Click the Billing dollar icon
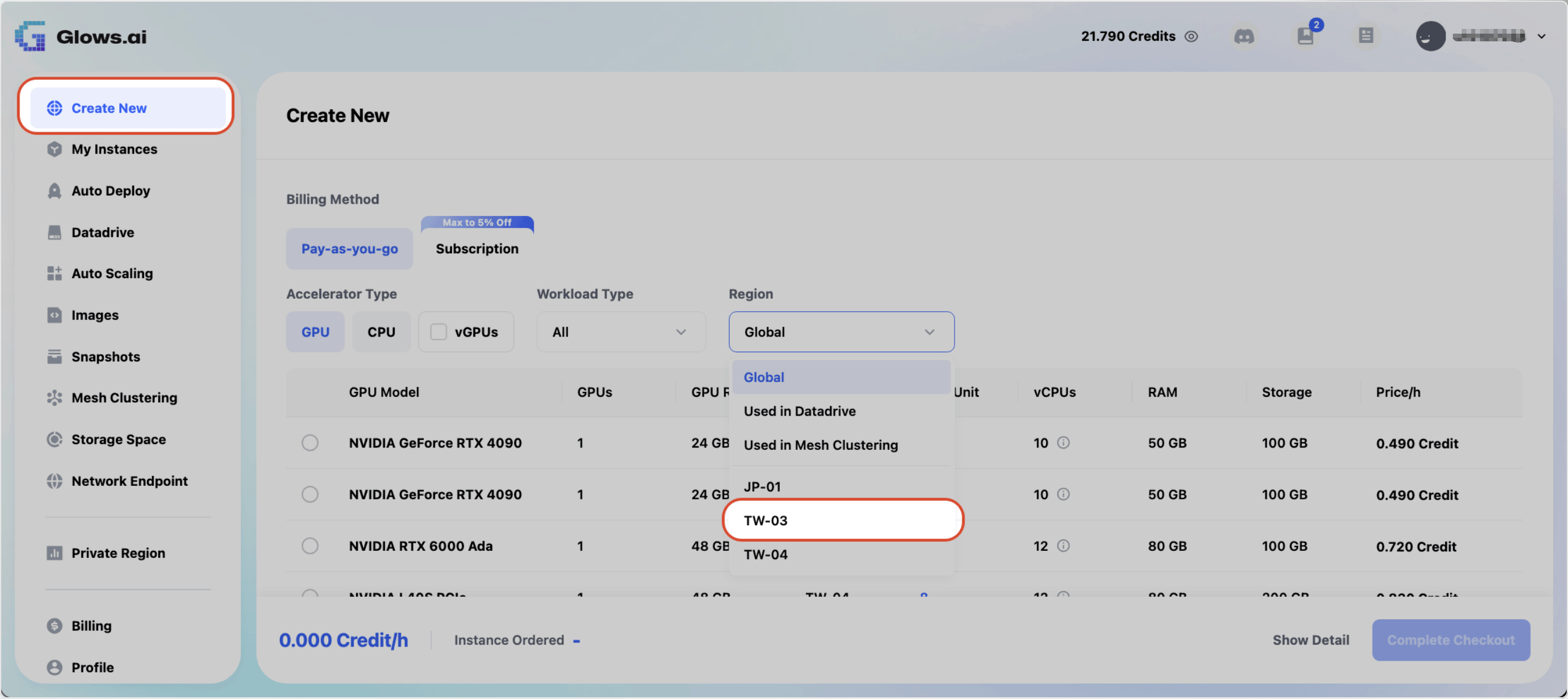This screenshot has height=699, width=1568. pos(55,626)
